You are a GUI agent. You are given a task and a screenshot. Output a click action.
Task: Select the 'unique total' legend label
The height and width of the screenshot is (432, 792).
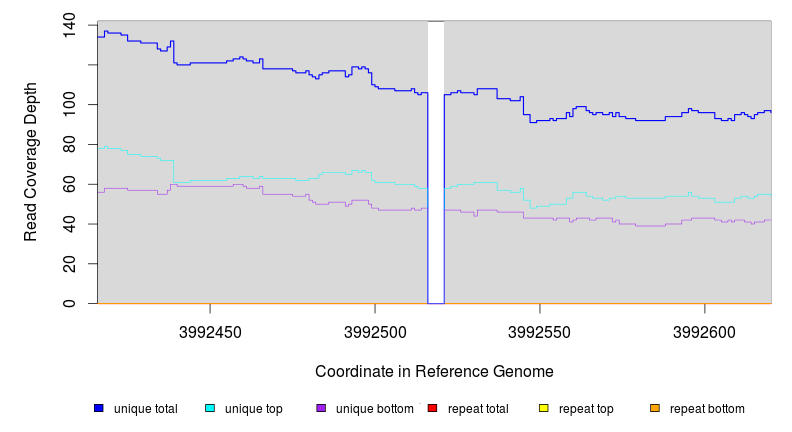click(x=146, y=409)
